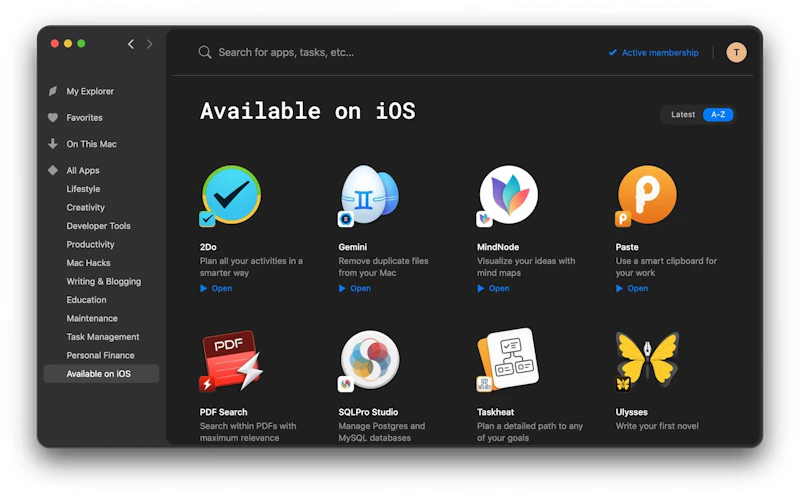Open the Gemini app icon
Viewport: 800px width, 497px height.
point(370,194)
